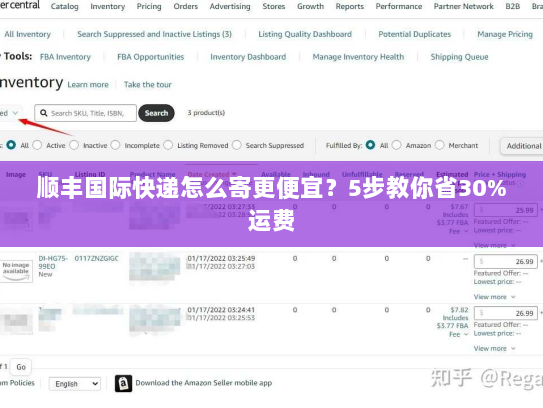Screen dimensions: 543x408
Task: Click the 26.99 price field for DI-HG75-99EO
Action: point(506,261)
